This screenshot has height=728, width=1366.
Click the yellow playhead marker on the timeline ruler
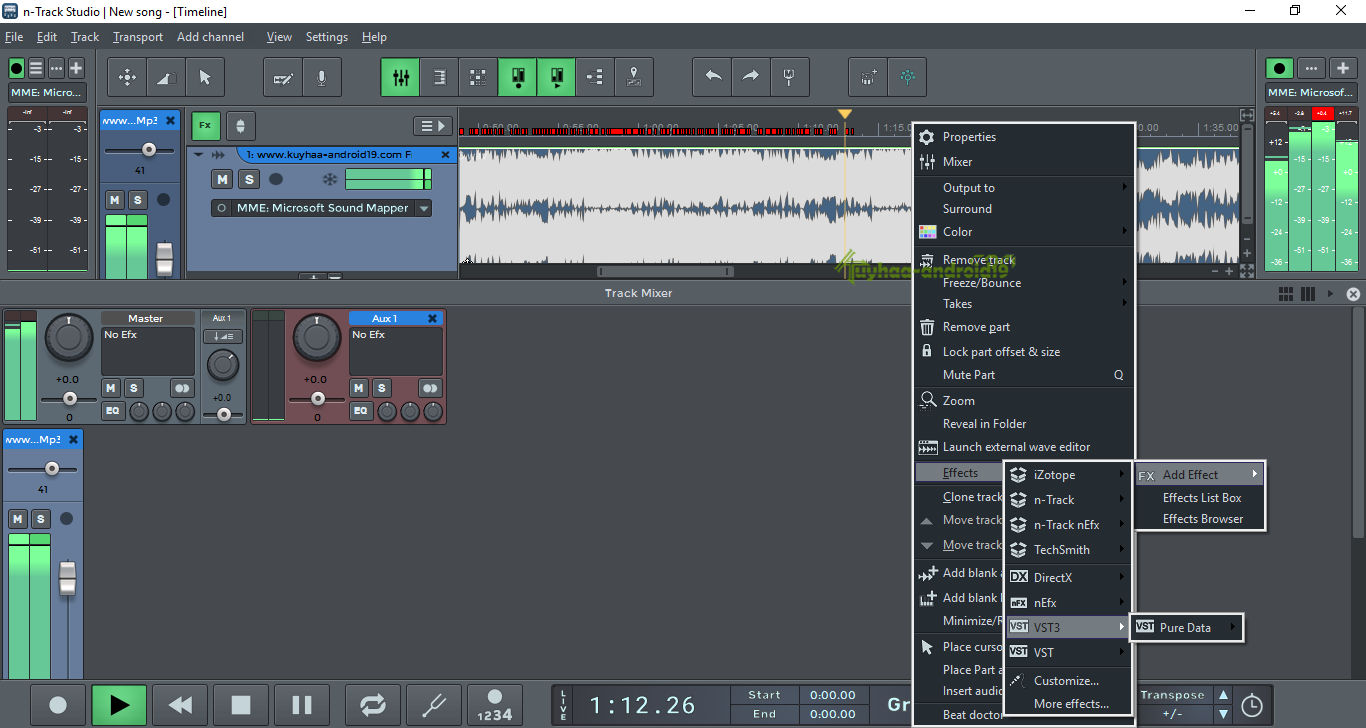[x=845, y=114]
